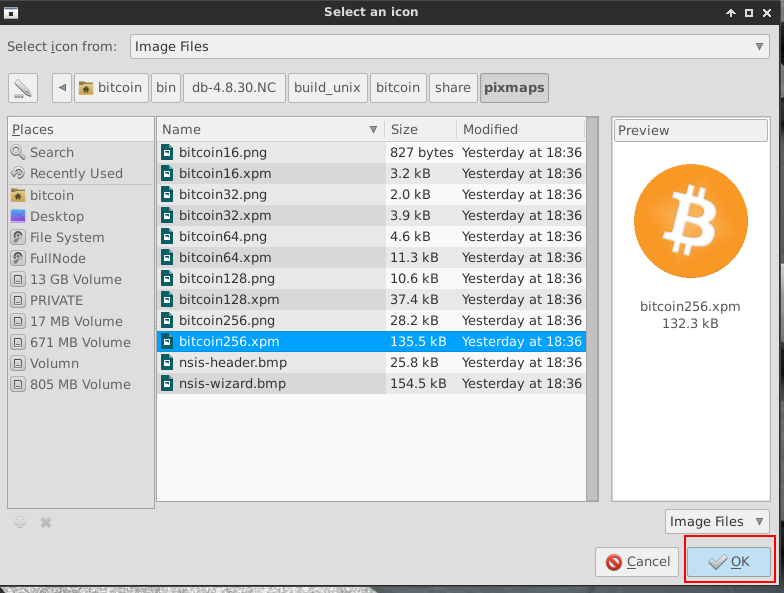Image resolution: width=784 pixels, height=593 pixels.
Task: Click the remove bookmark X icon
Action: (46, 522)
